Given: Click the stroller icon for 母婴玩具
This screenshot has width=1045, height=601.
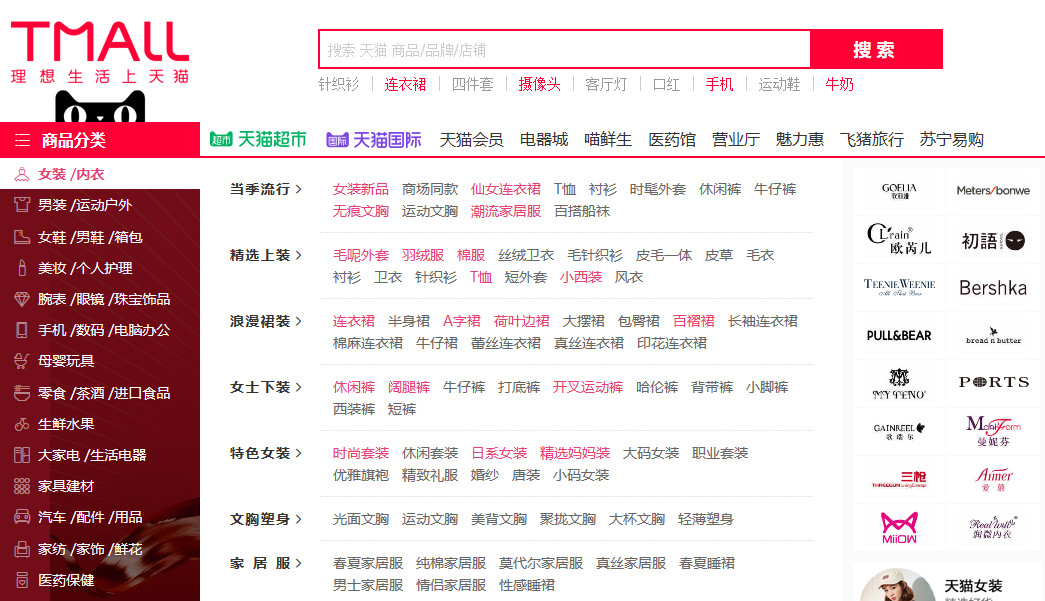Looking at the screenshot, I should [22, 361].
